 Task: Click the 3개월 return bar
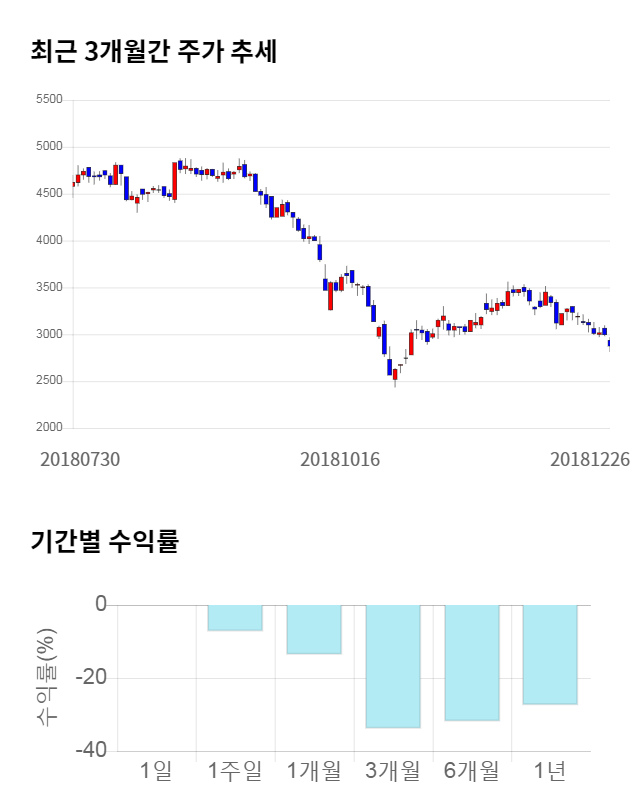pyautogui.click(x=392, y=666)
